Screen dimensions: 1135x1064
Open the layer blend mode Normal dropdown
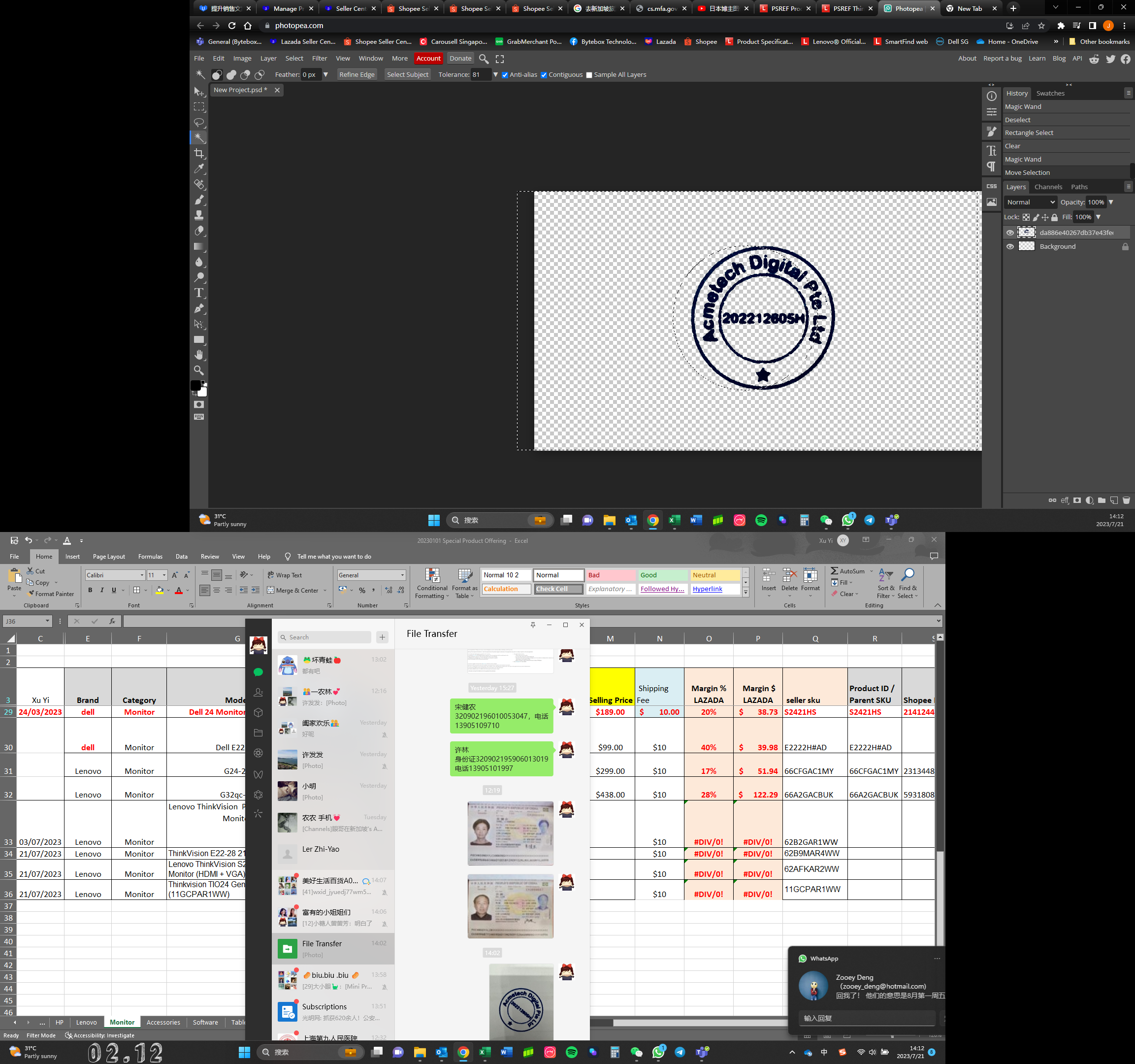click(1031, 202)
